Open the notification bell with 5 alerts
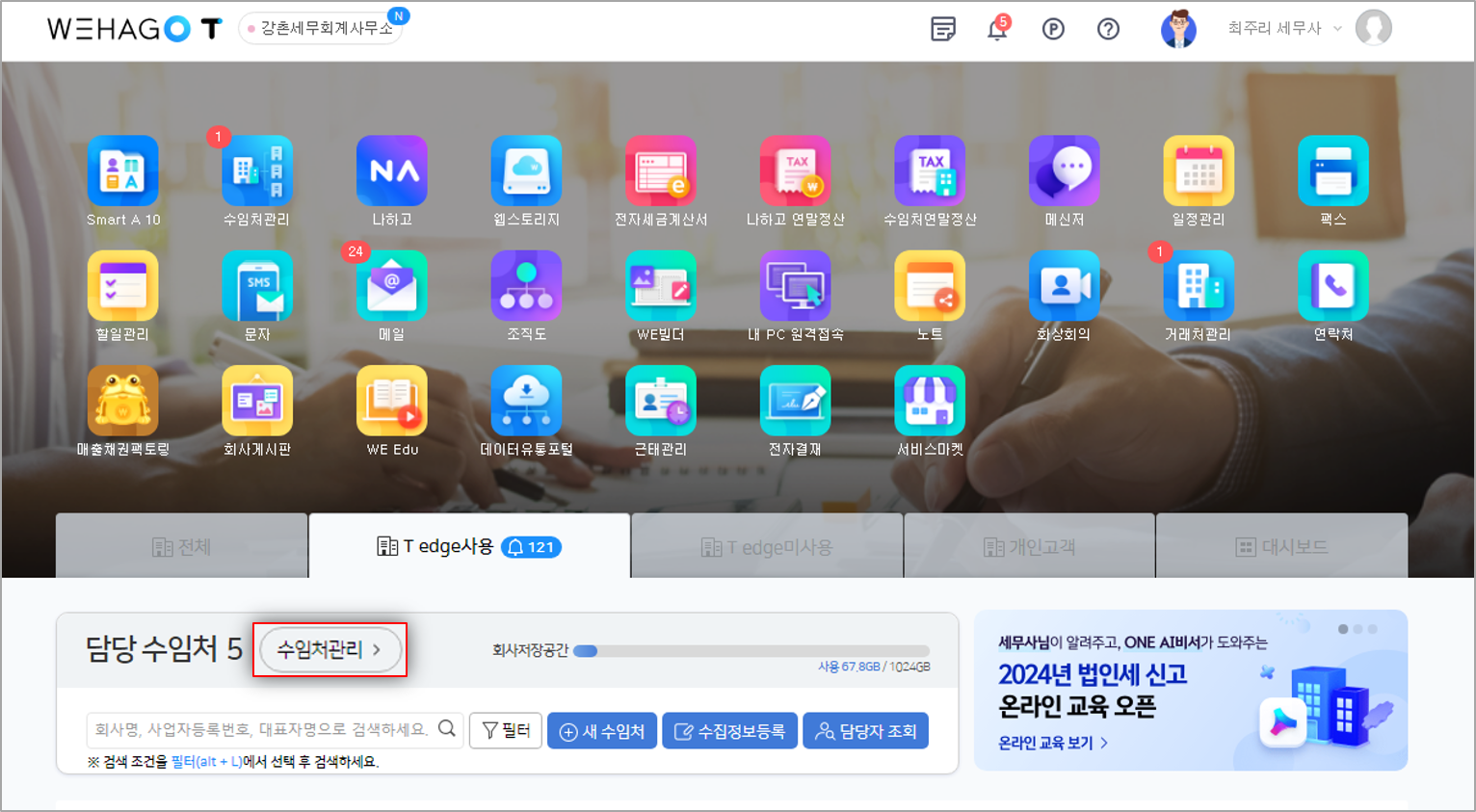The image size is (1476, 812). [x=998, y=30]
